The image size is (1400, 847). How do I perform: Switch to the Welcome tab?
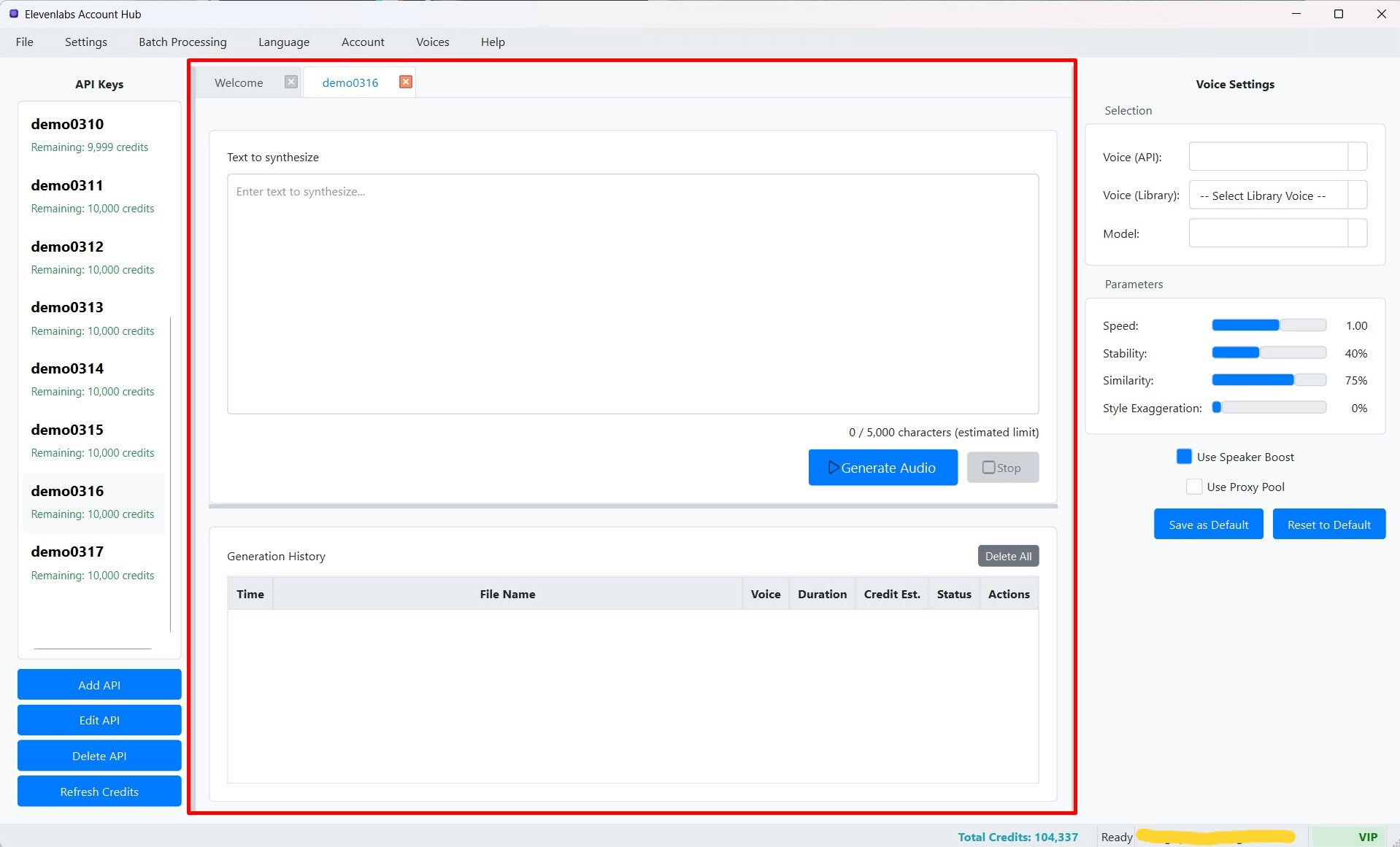click(239, 82)
